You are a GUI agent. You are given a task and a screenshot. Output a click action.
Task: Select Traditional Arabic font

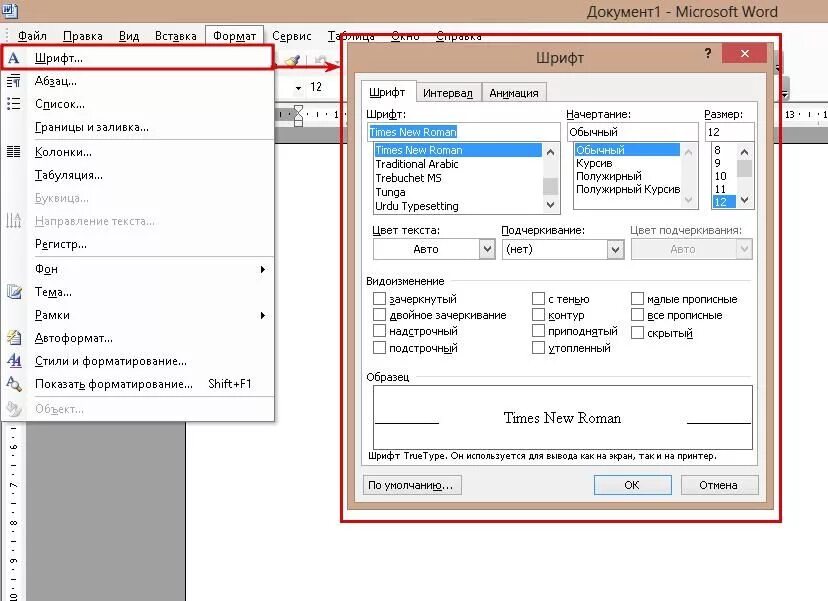pos(458,164)
